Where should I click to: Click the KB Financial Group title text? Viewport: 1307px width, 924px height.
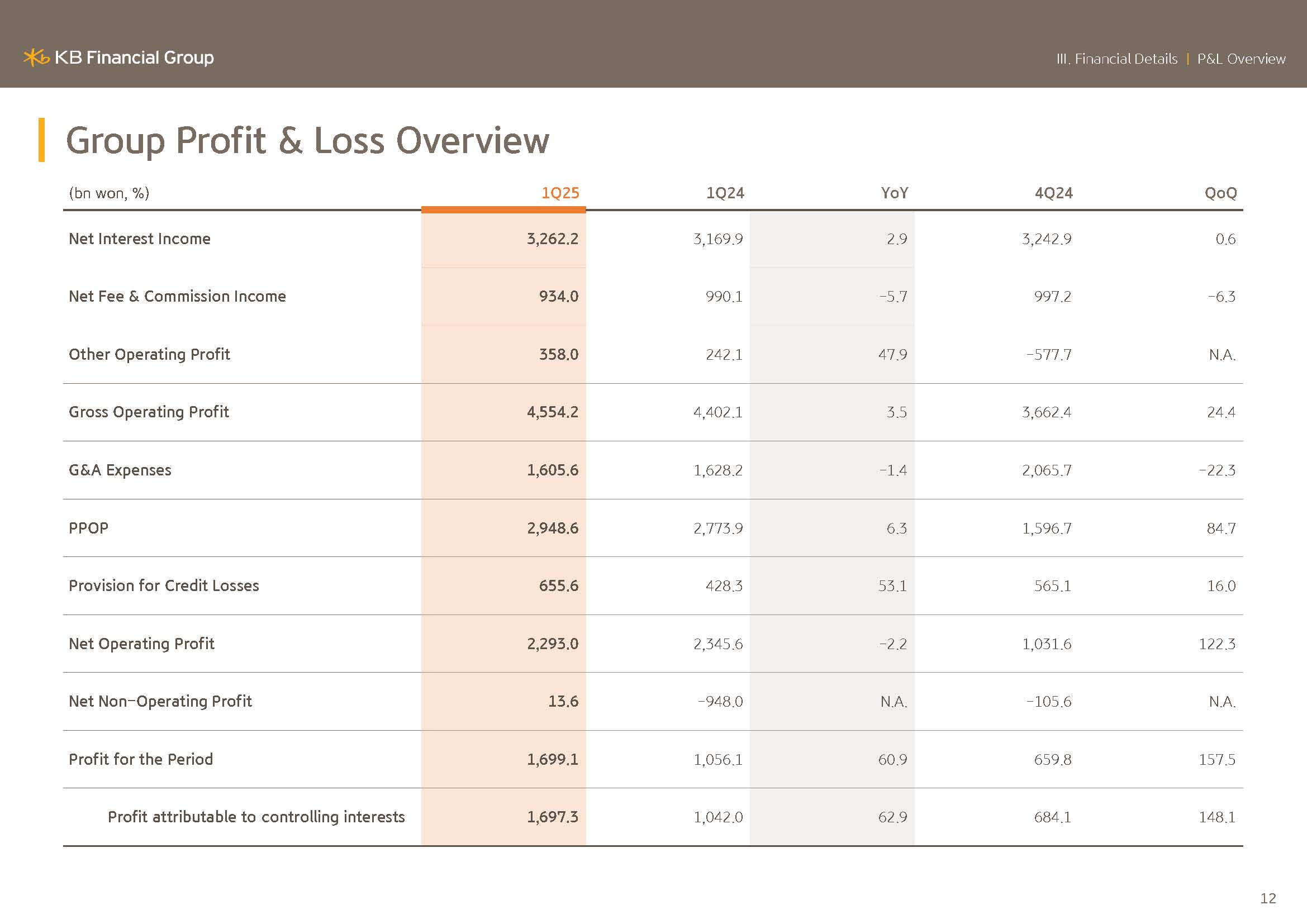134,58
